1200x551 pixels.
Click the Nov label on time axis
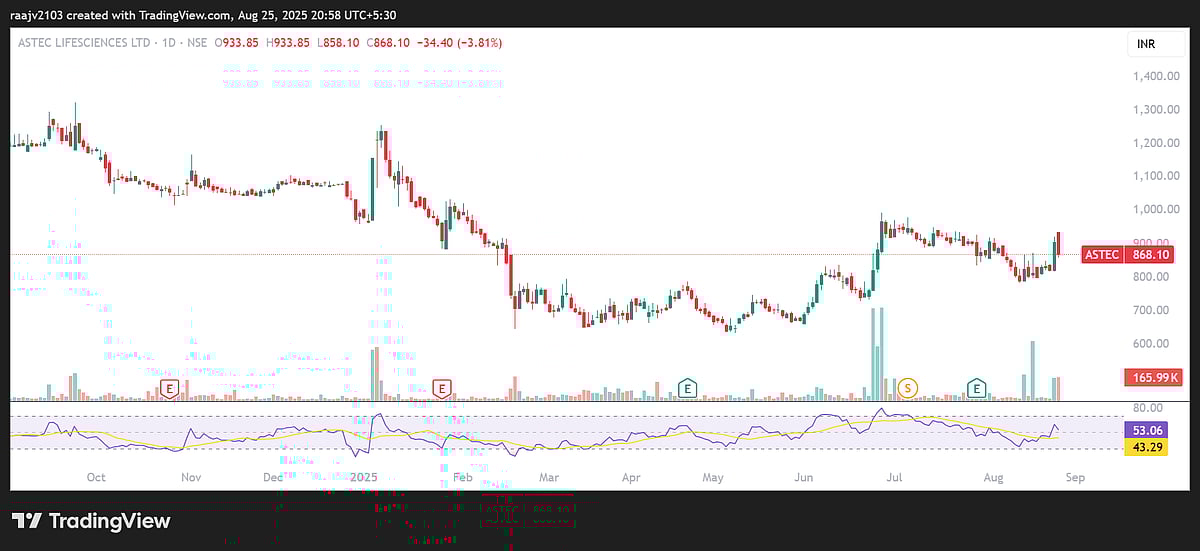tap(192, 477)
